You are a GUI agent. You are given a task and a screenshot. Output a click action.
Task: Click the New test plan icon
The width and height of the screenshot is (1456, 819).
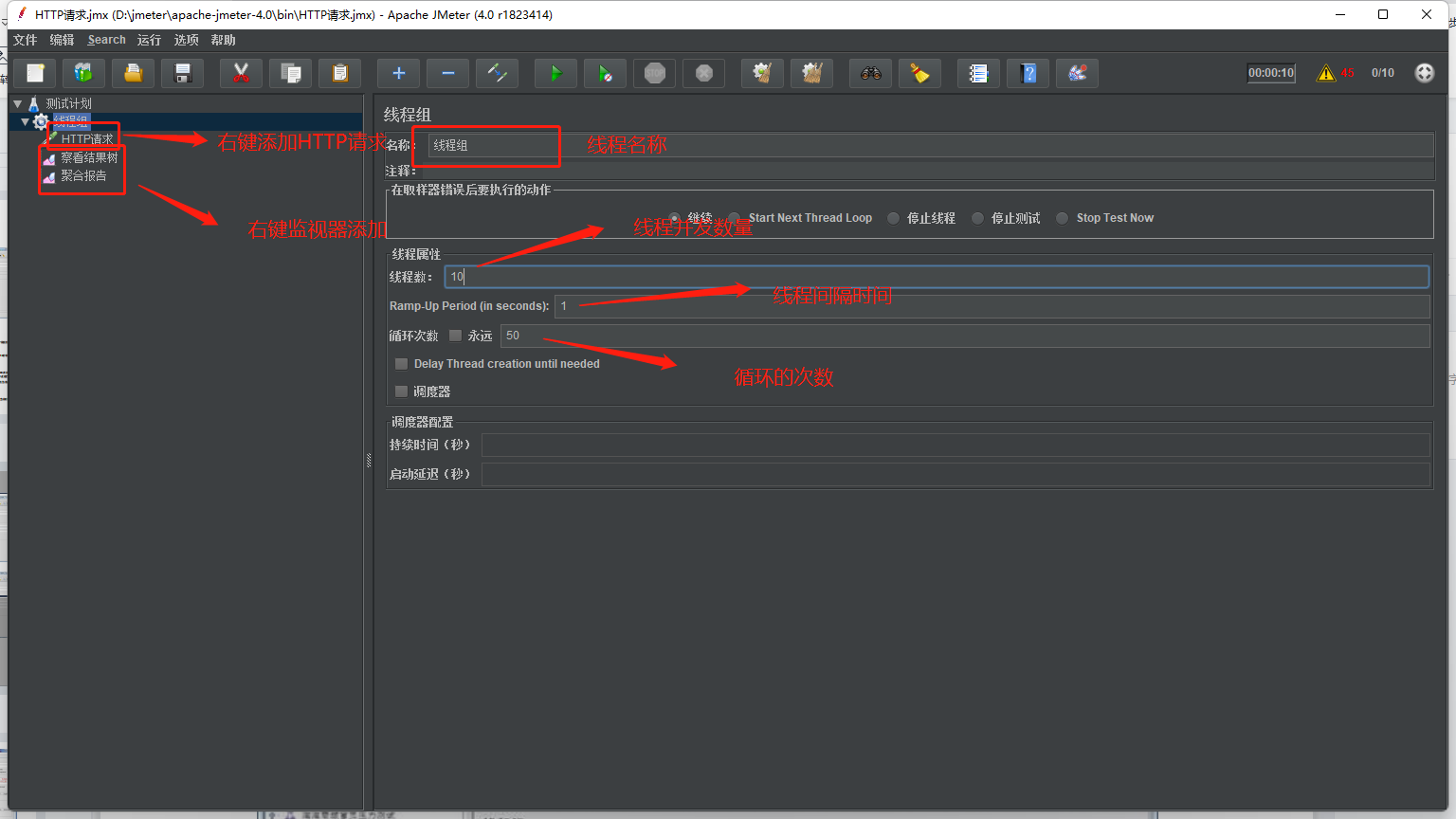(x=35, y=73)
